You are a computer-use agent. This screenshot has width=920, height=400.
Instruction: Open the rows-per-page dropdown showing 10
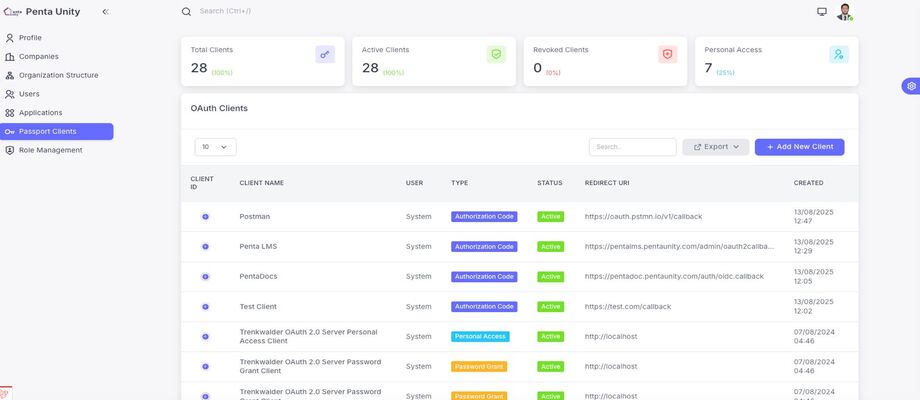(x=215, y=147)
